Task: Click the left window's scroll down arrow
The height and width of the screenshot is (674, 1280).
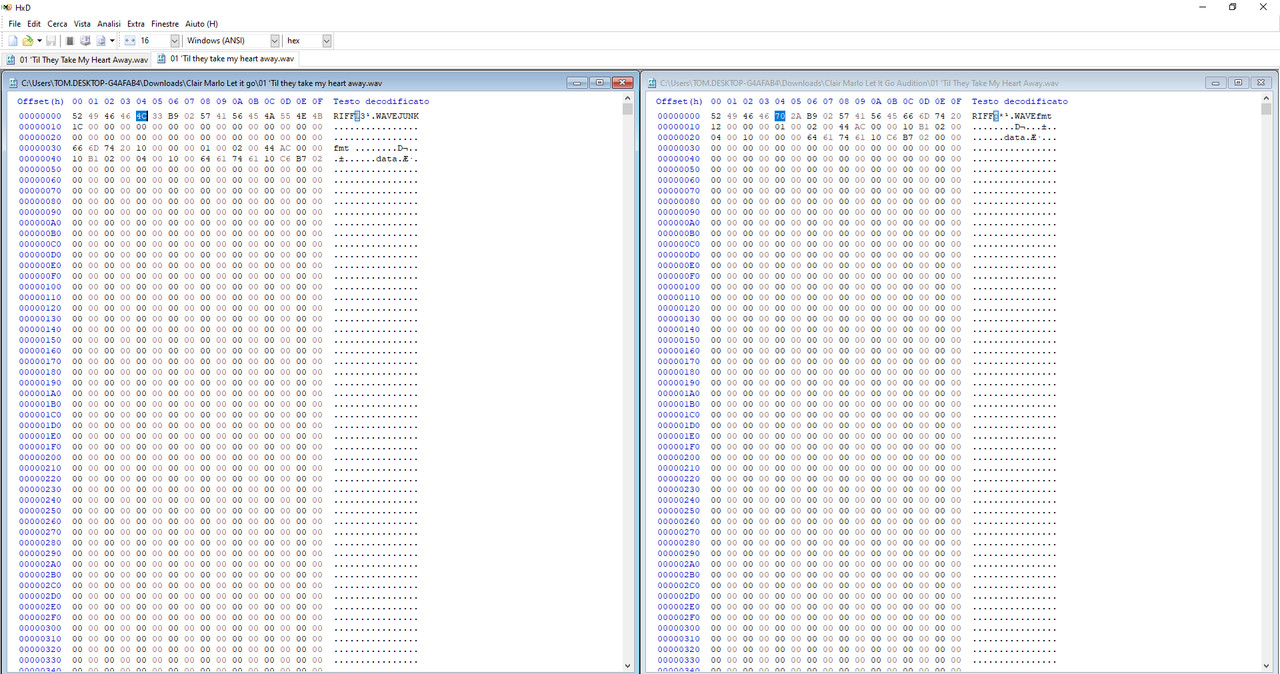Action: coord(628,665)
